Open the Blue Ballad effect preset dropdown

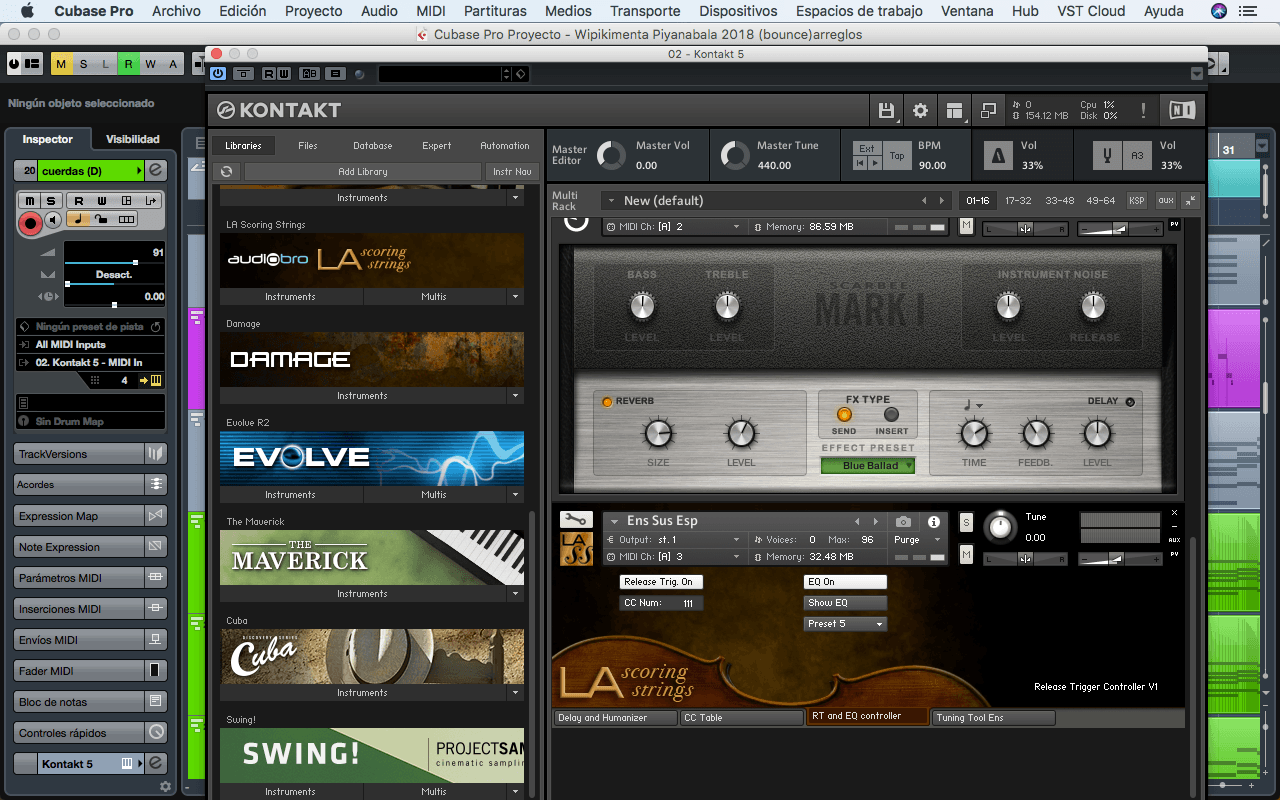868,465
